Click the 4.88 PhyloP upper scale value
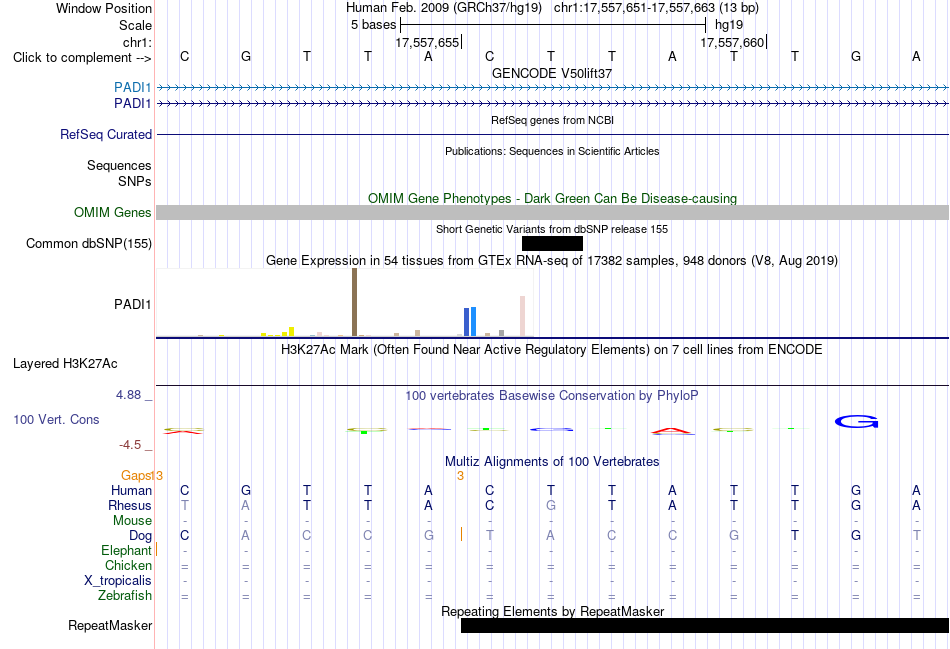Viewport: 950px width, 649px height. [128, 395]
